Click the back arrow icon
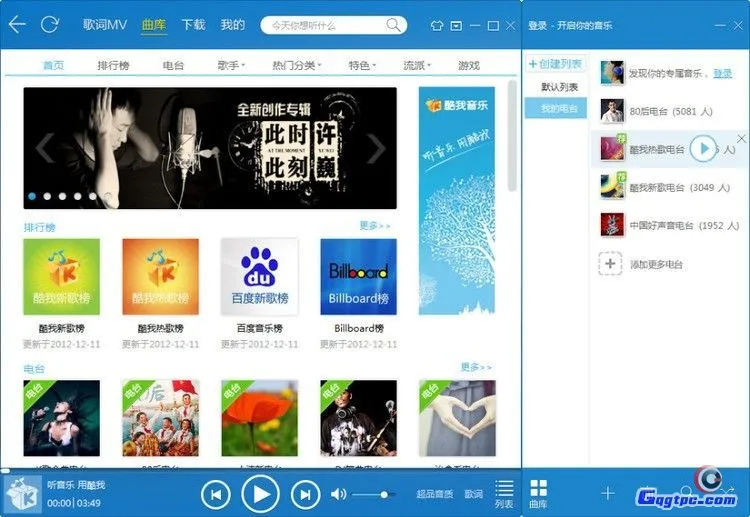Viewport: 750px width, 517px height. [17, 24]
